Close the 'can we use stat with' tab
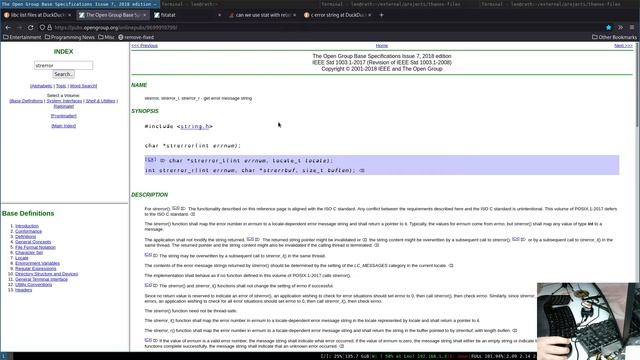 pyautogui.click(x=294, y=15)
